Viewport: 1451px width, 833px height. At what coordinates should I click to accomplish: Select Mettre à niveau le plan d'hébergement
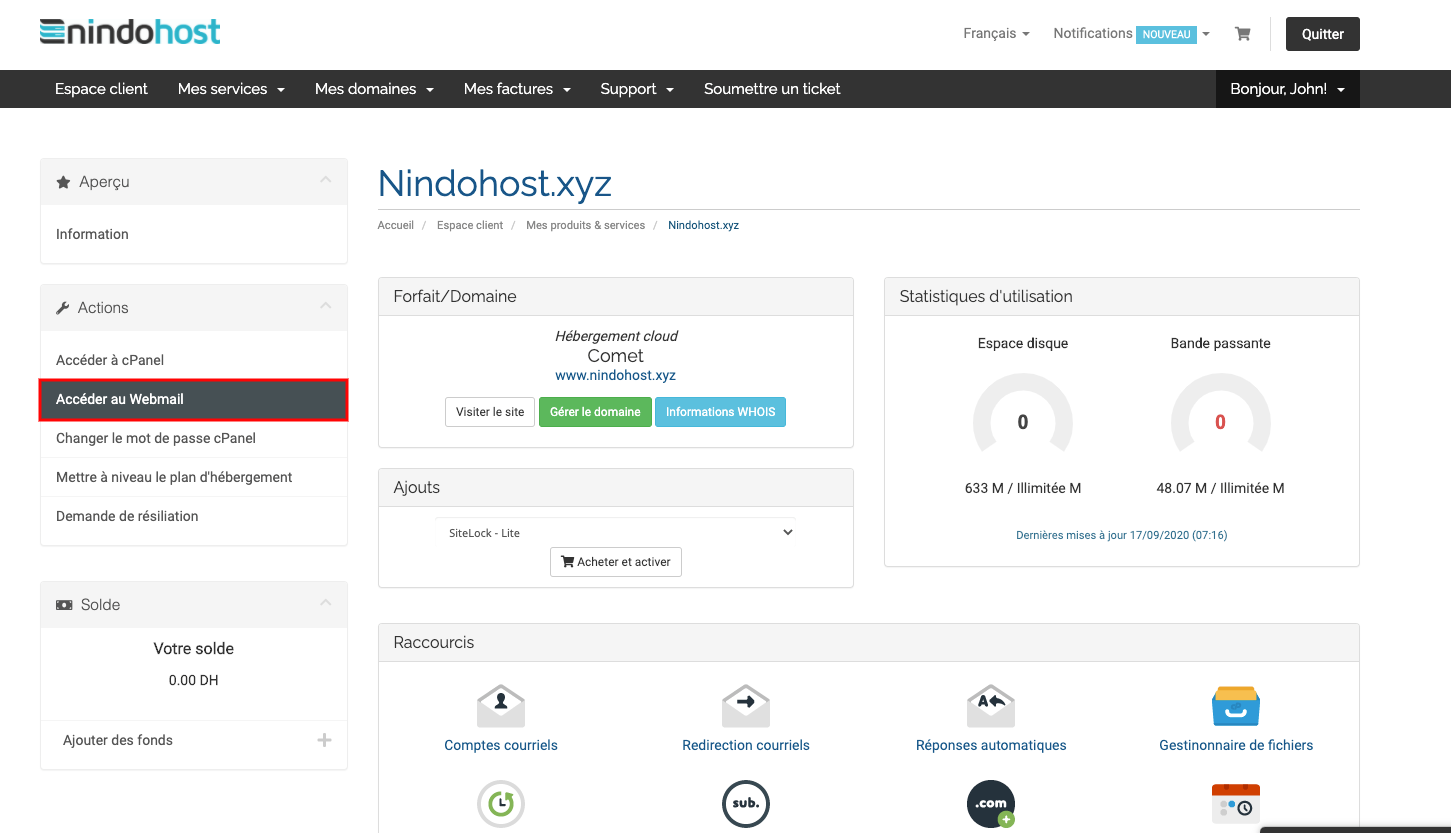point(194,477)
